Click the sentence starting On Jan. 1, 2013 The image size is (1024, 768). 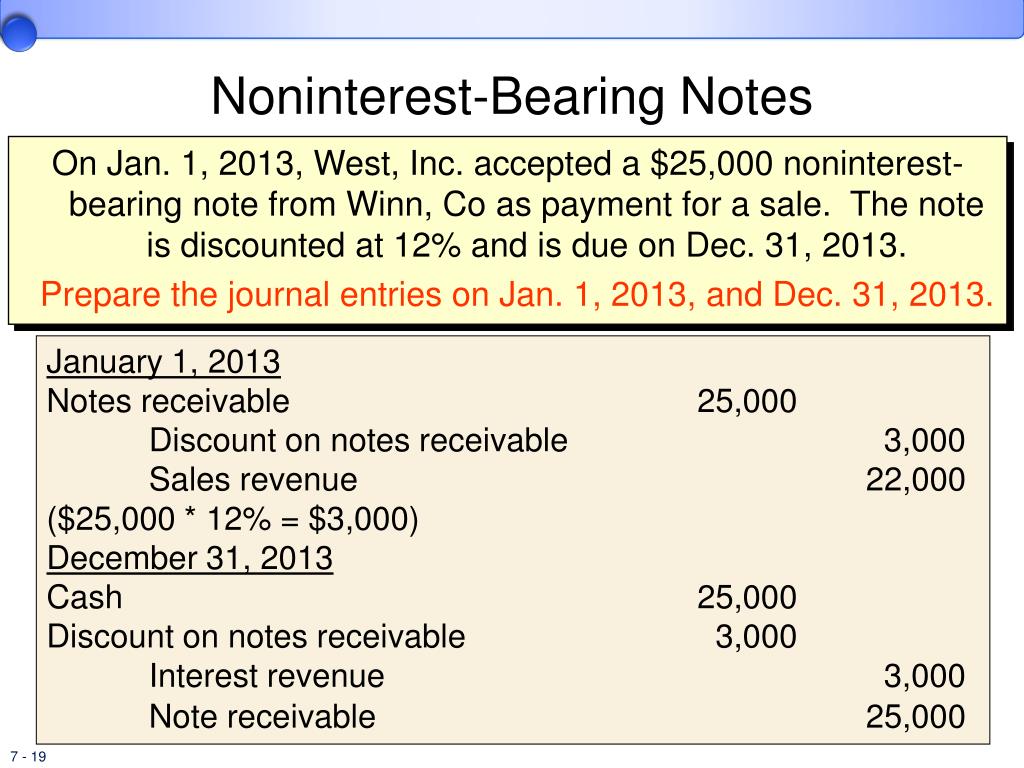point(517,204)
